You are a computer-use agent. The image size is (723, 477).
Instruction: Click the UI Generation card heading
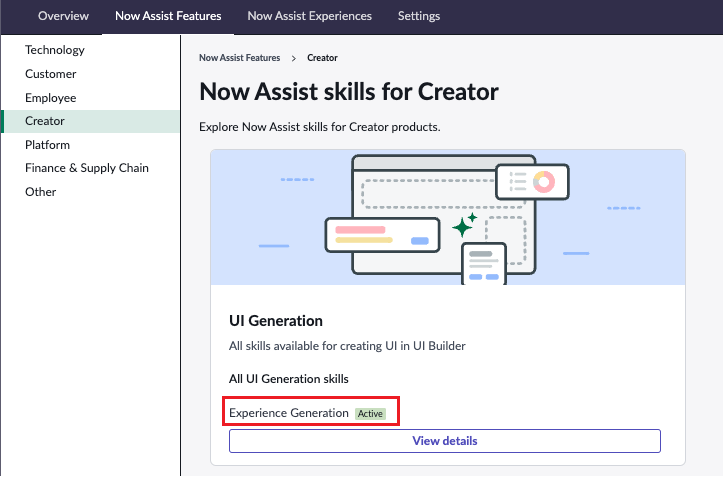(x=276, y=321)
